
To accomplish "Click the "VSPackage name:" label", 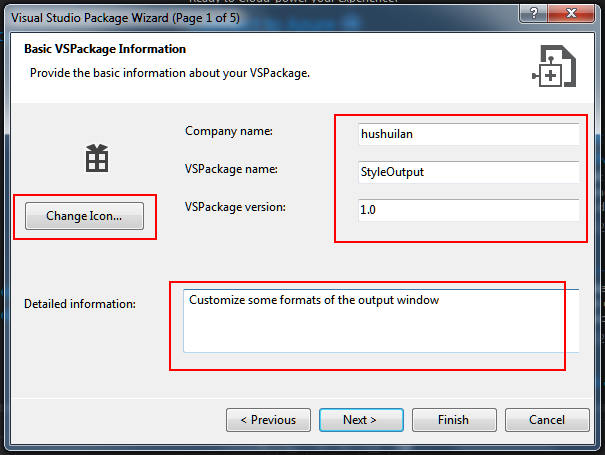I will coord(231,169).
